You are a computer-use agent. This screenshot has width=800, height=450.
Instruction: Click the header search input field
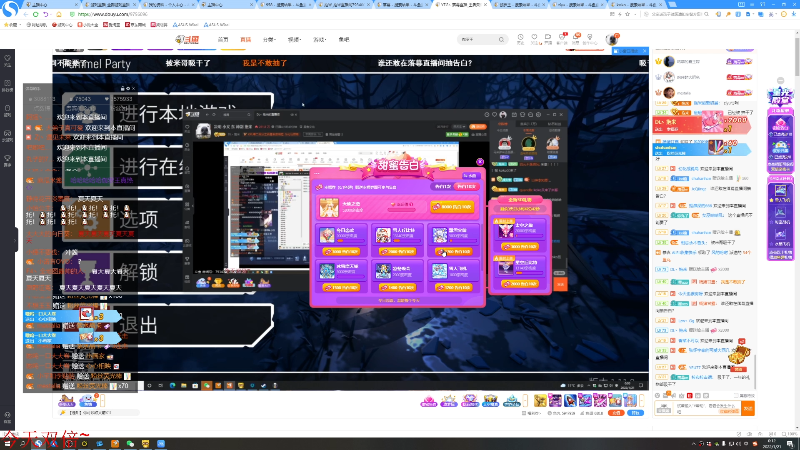coord(478,39)
